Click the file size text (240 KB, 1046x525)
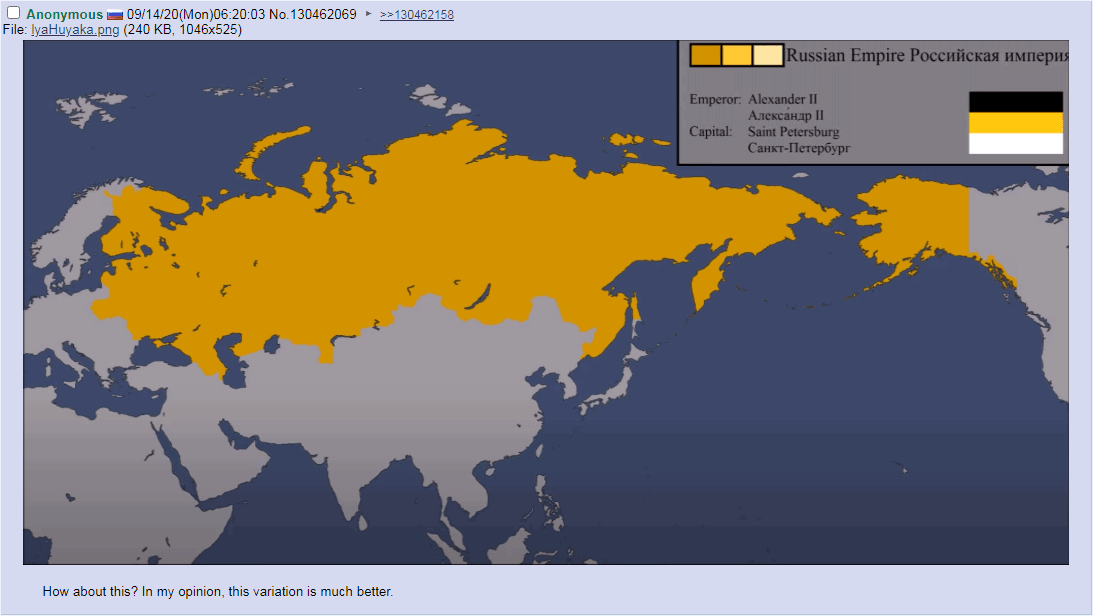This screenshot has height=616, width=1093. (x=183, y=29)
